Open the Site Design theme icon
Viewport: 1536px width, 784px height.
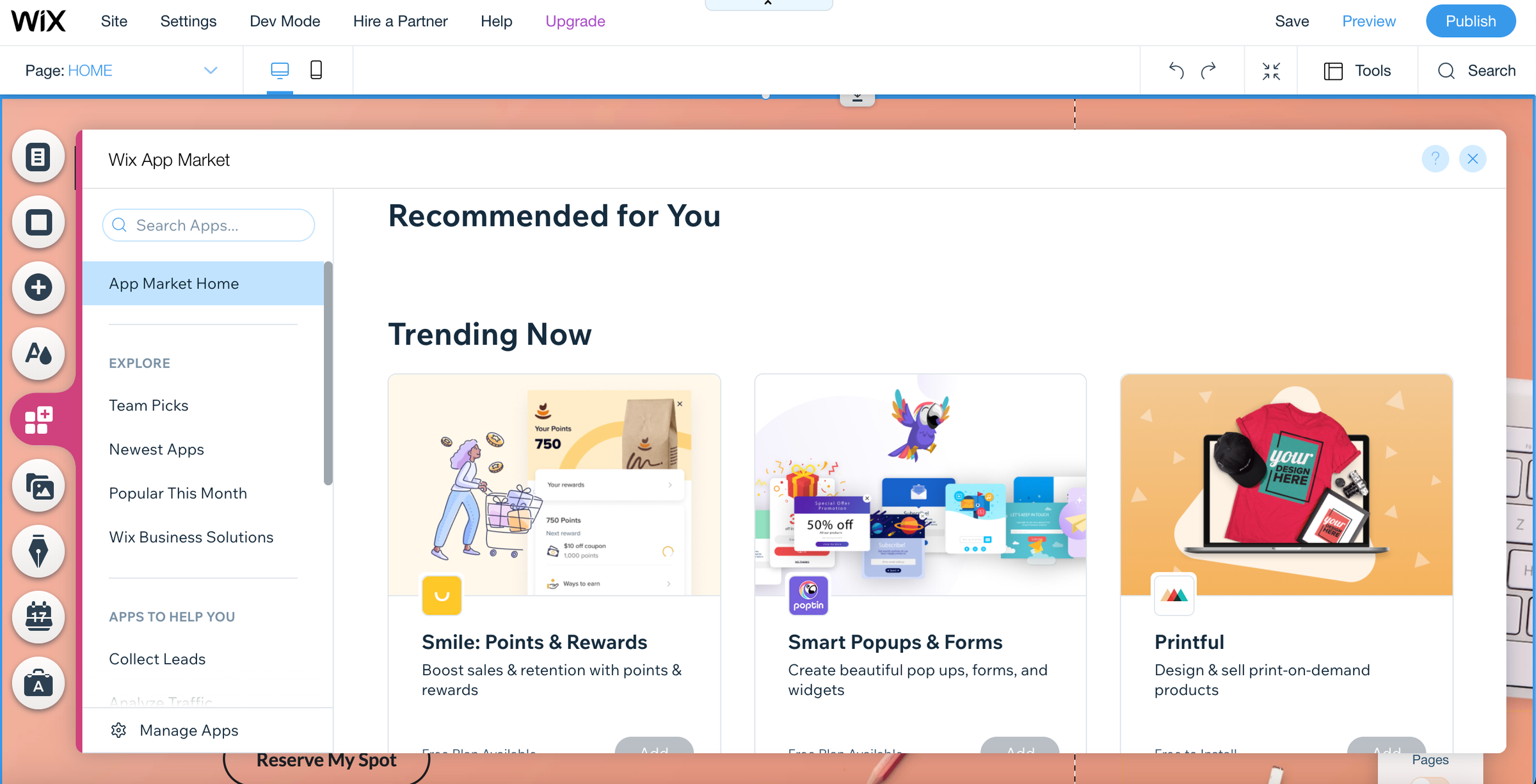pos(38,353)
